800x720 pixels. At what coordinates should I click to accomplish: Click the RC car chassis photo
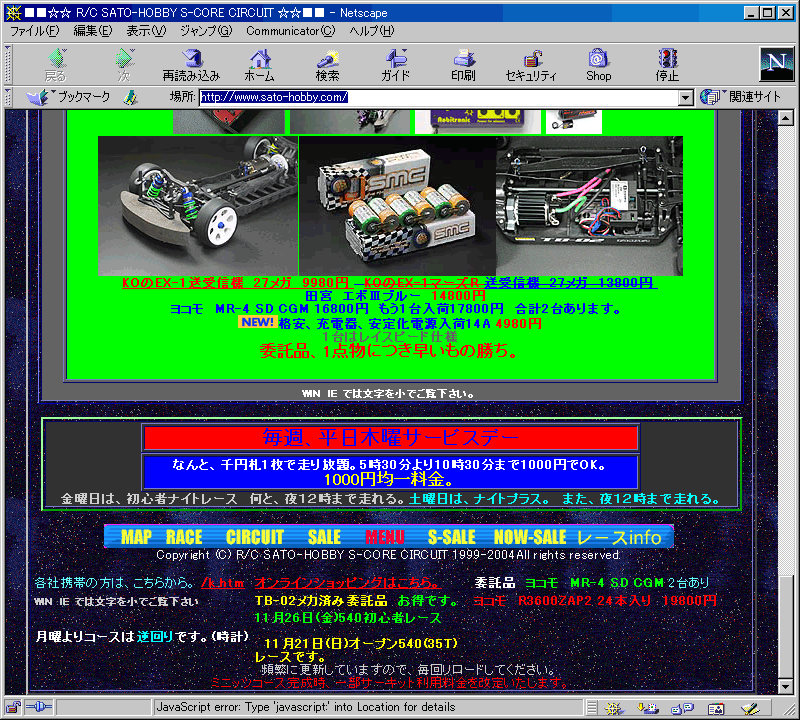point(198,206)
